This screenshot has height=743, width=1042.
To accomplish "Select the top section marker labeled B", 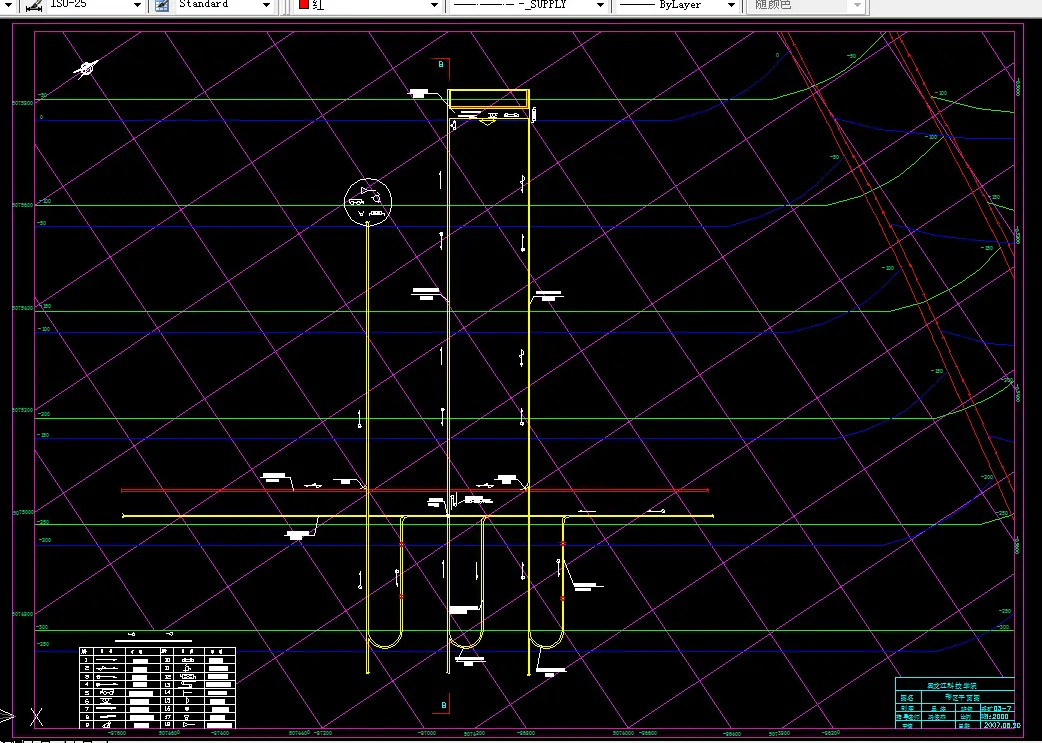I will pyautogui.click(x=441, y=64).
